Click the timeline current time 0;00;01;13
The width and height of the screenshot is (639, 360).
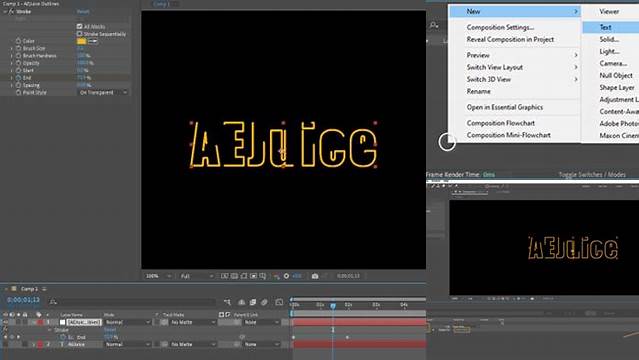coord(23,300)
